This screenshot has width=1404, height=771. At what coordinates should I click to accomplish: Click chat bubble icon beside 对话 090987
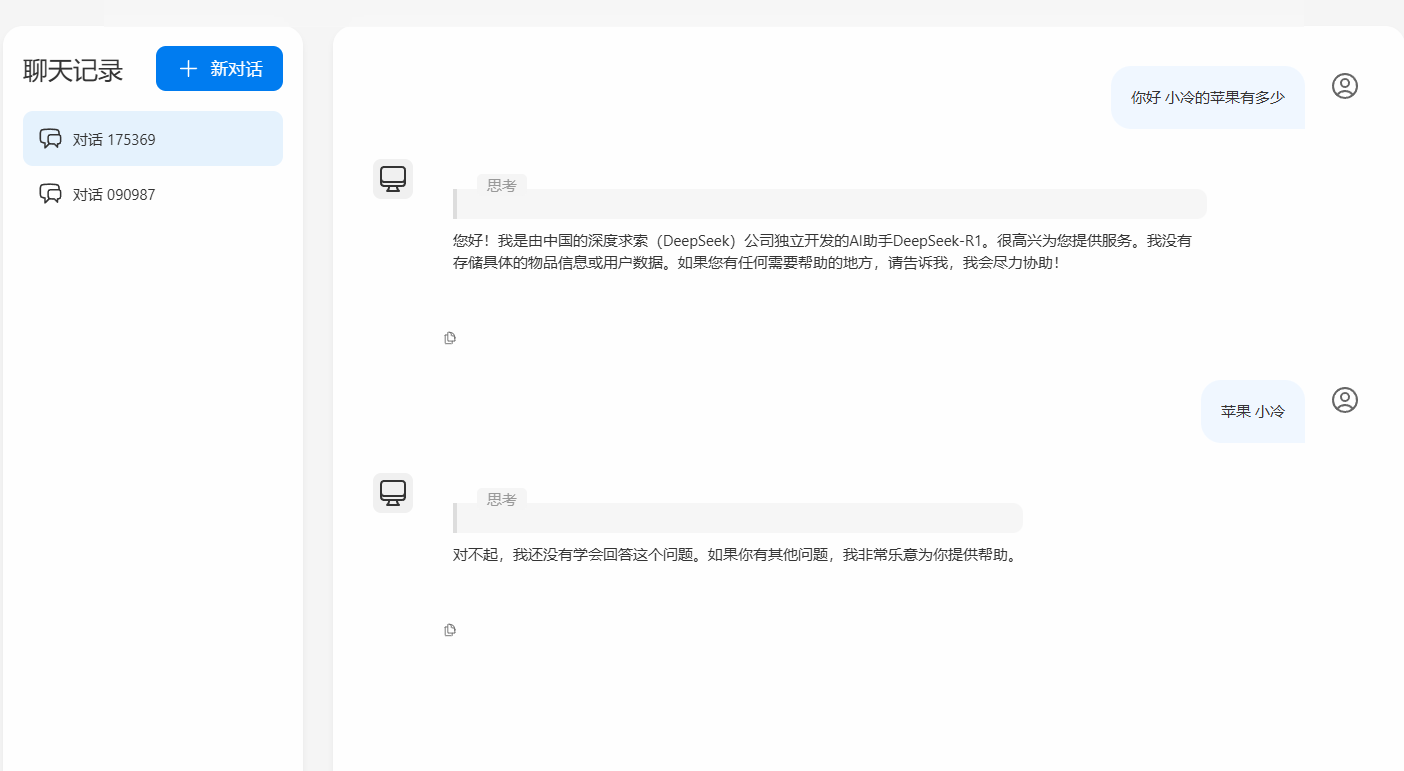tap(50, 194)
